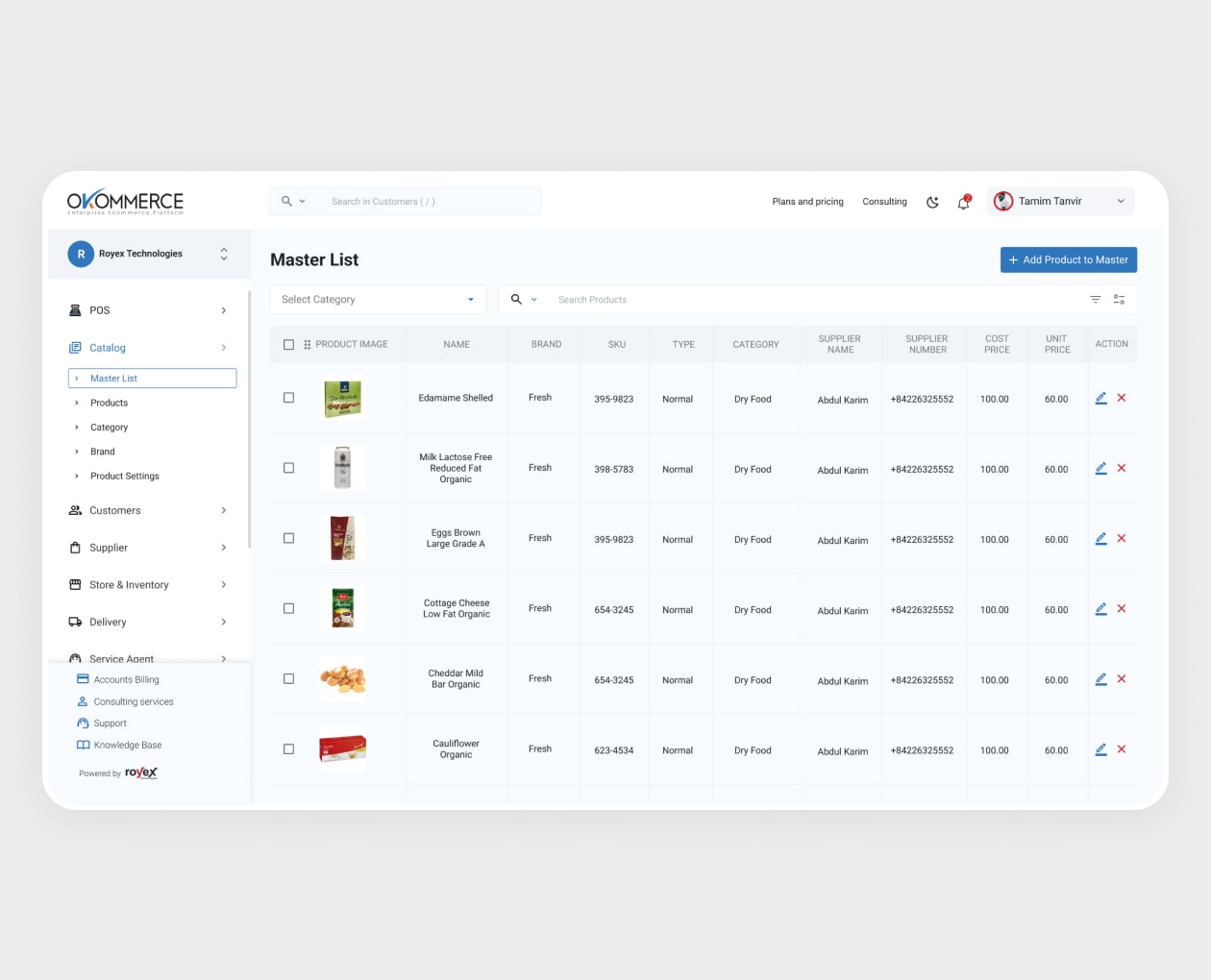Image resolution: width=1211 pixels, height=980 pixels.
Task: Adjust columns using the sliders icon
Action: point(1119,299)
